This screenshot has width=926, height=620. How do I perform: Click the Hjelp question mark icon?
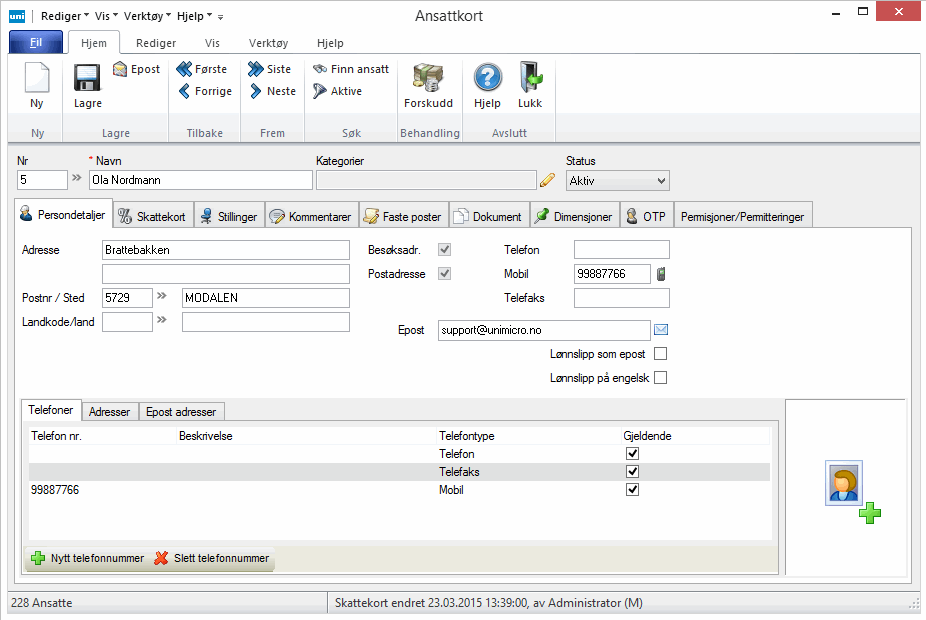tap(487, 79)
